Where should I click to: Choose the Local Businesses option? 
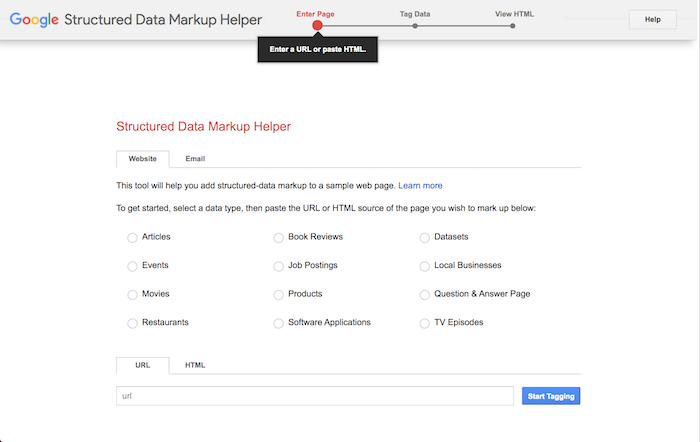pos(425,266)
